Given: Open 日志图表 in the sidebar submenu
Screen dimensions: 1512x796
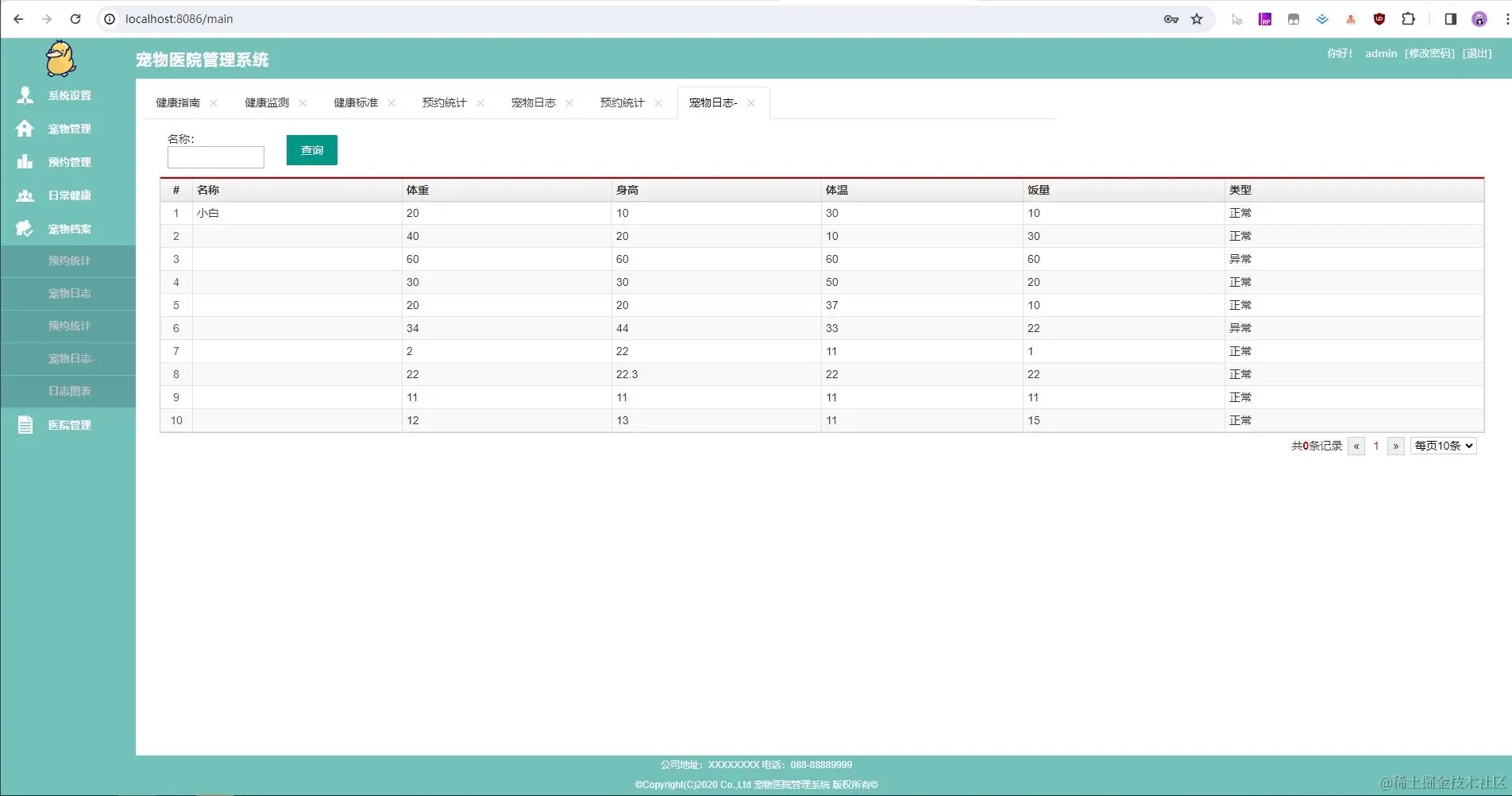Looking at the screenshot, I should [69, 391].
